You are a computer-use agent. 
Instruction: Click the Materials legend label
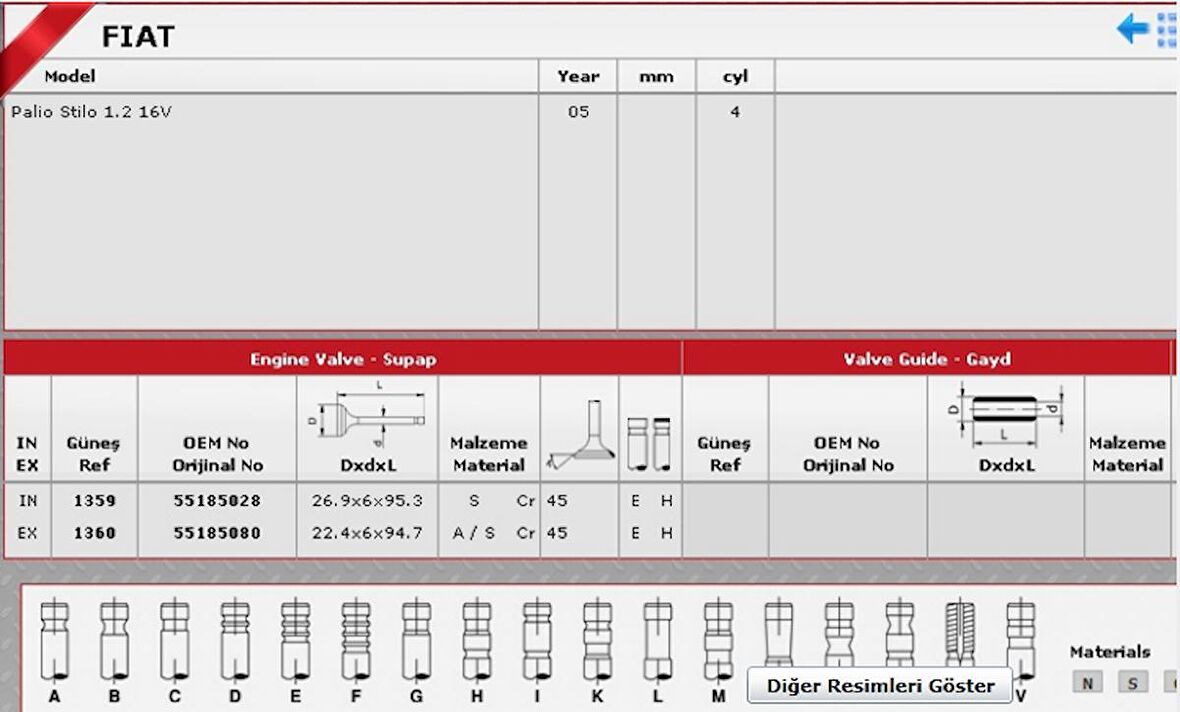1110,652
